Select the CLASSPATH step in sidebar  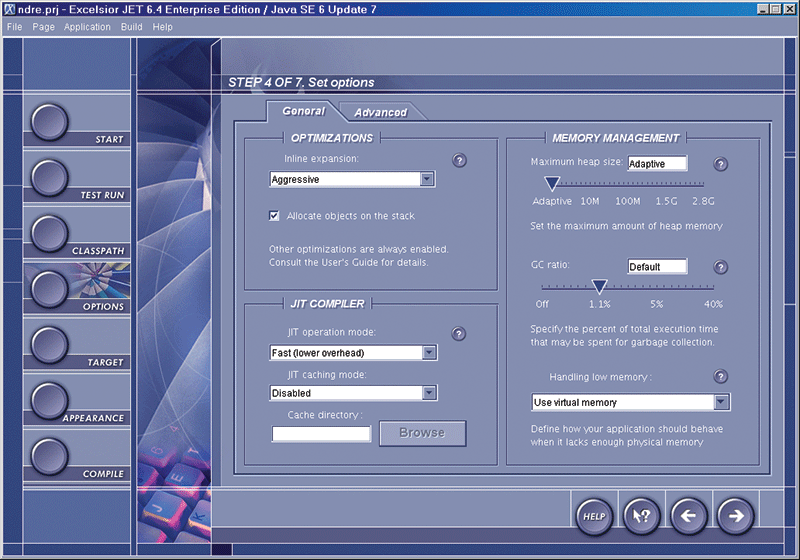click(50, 234)
